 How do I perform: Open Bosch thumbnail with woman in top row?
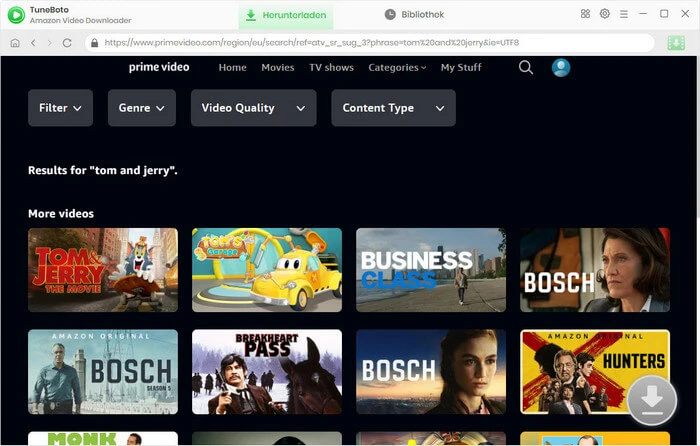(x=595, y=270)
